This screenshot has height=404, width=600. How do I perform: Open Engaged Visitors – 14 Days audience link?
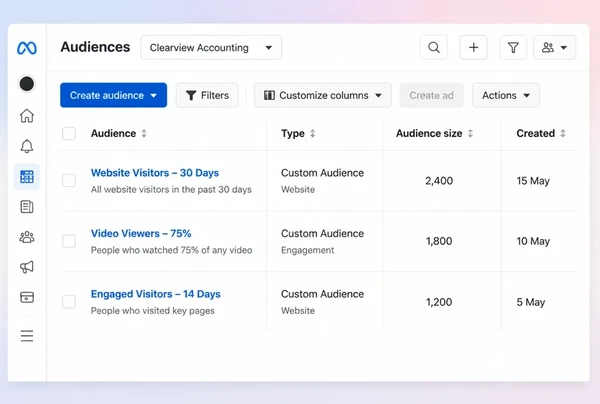[x=155, y=294]
